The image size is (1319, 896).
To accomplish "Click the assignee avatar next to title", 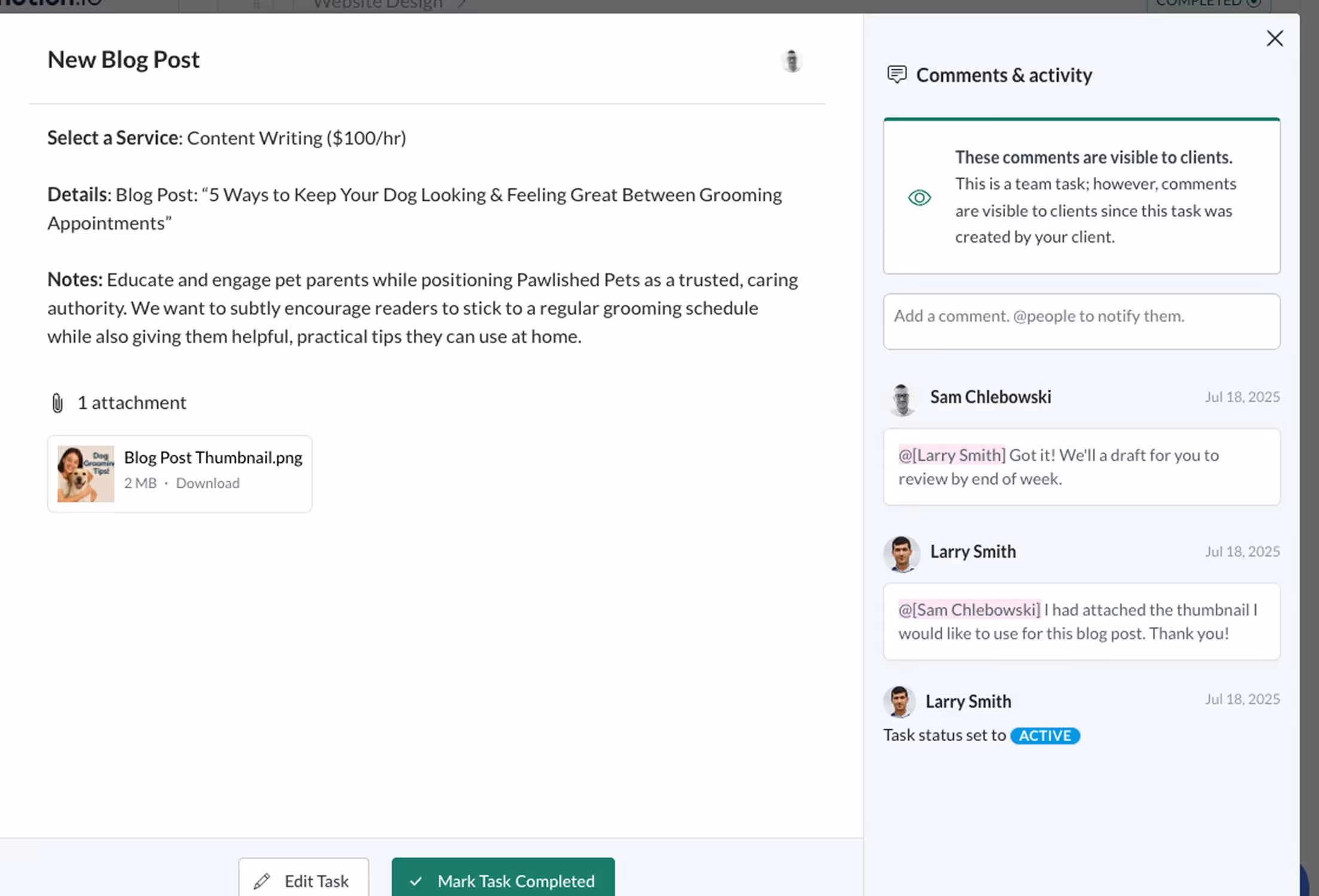I will [792, 61].
